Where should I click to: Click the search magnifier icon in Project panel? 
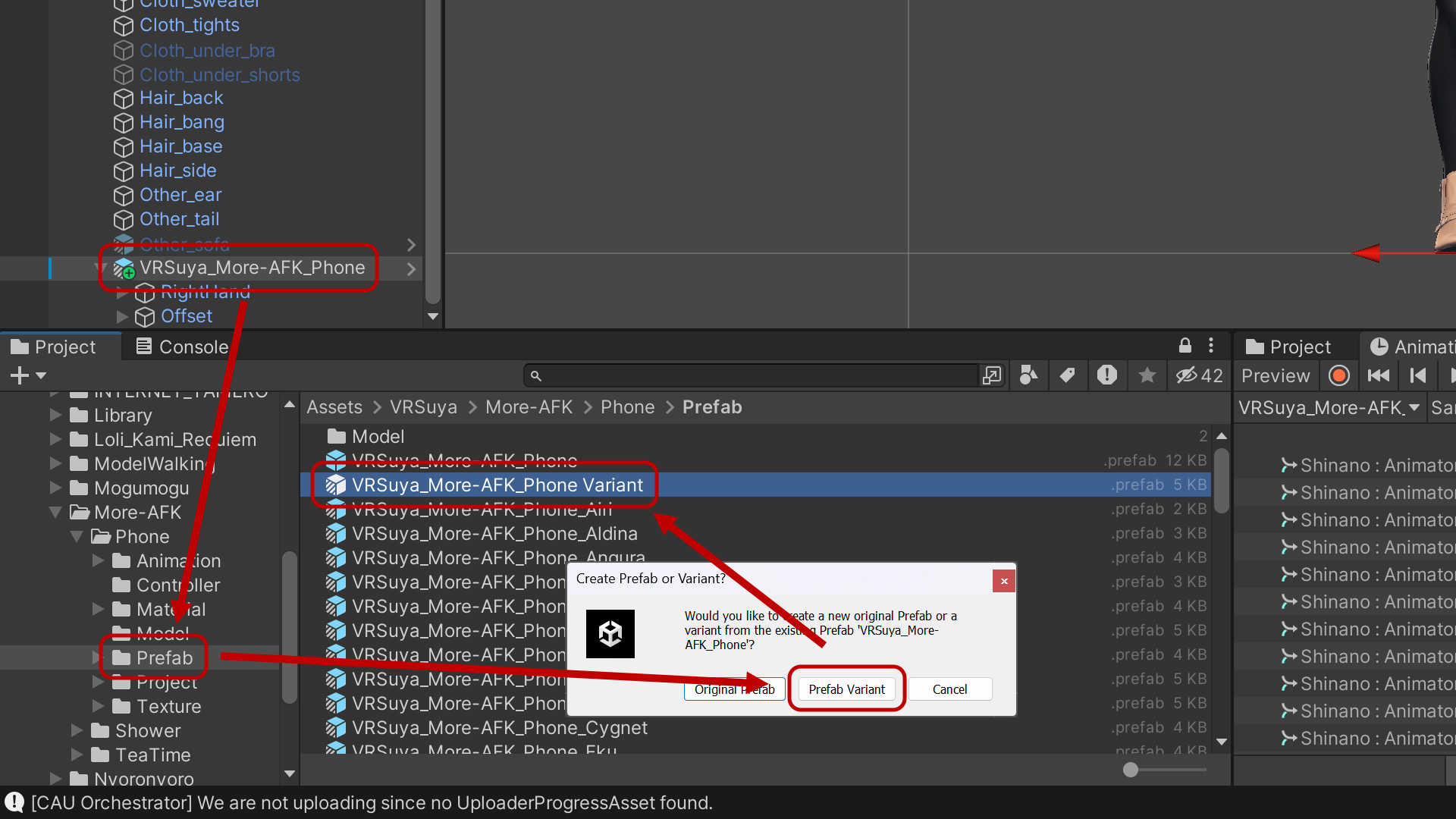[536, 376]
